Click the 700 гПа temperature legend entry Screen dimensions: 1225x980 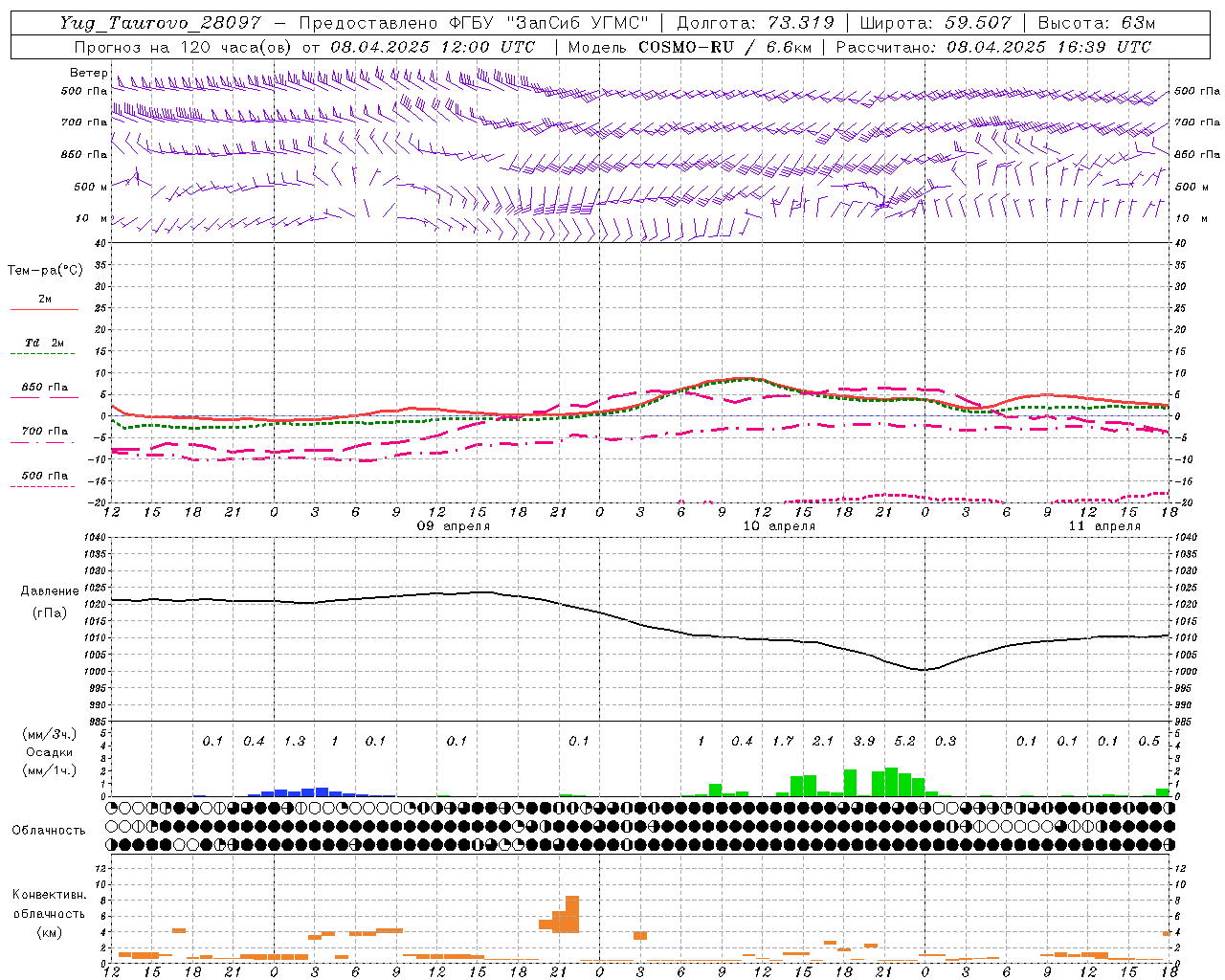(44, 431)
